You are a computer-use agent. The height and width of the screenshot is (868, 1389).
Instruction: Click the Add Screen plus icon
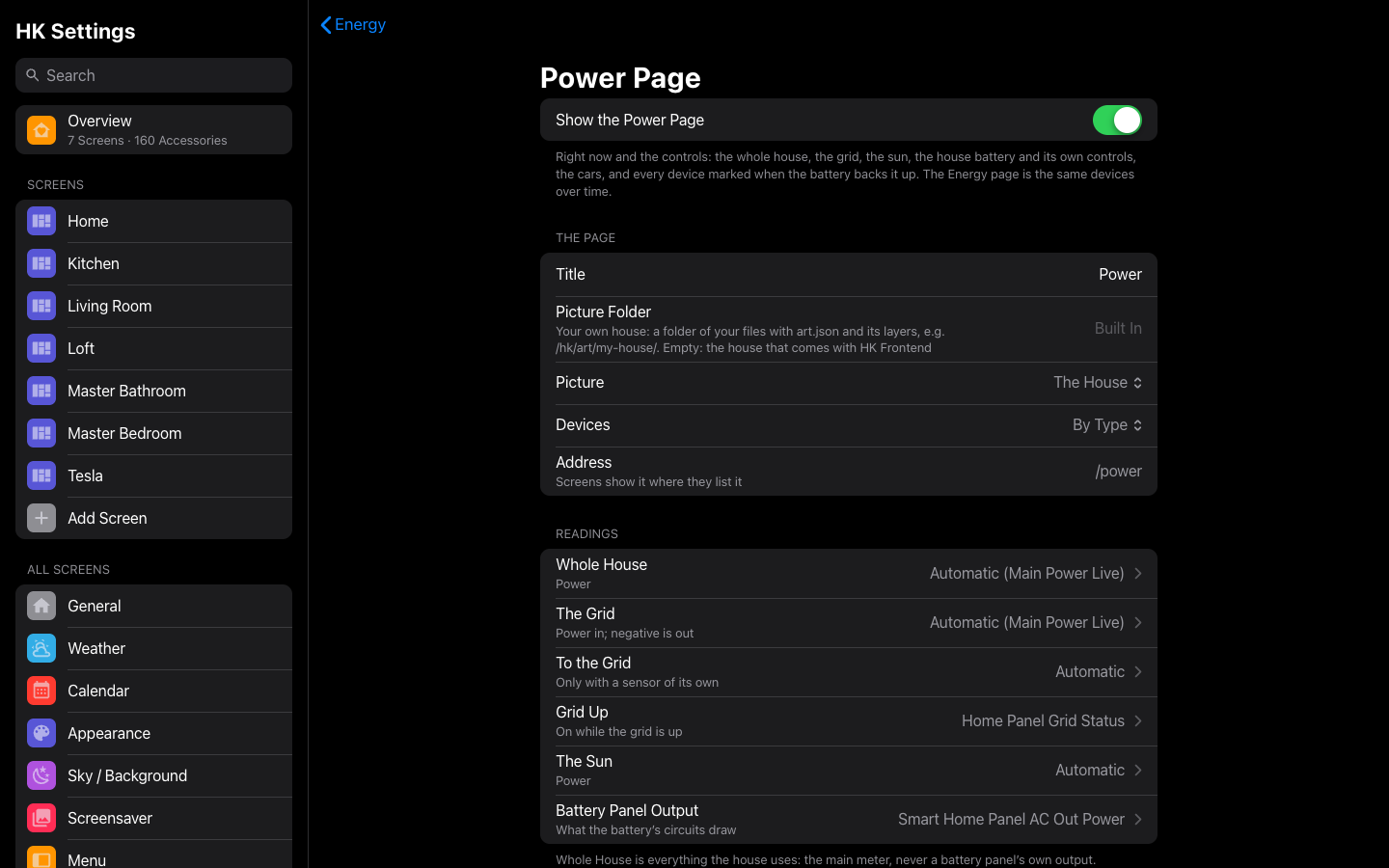pos(41,518)
